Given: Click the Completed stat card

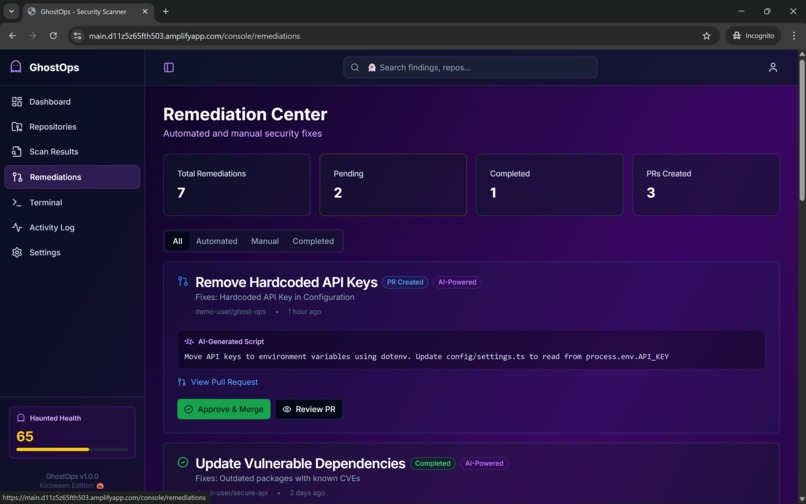Looking at the screenshot, I should click(x=549, y=185).
